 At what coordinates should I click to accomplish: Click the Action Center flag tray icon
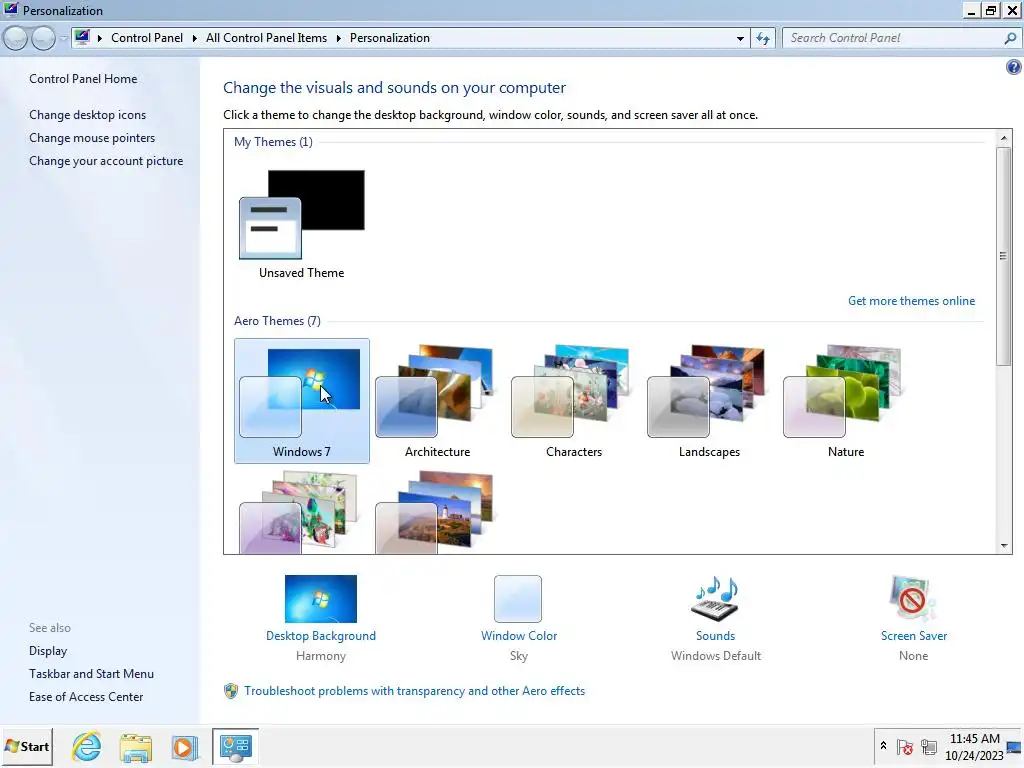click(904, 746)
